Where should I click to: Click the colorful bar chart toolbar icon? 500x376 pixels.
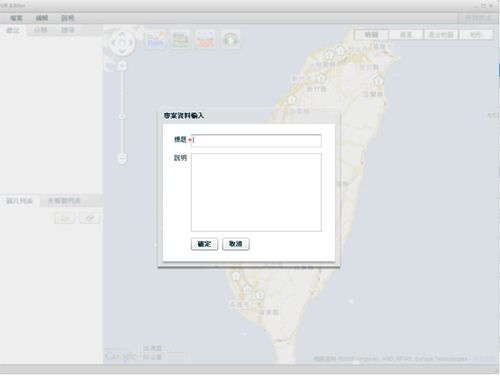tap(155, 40)
